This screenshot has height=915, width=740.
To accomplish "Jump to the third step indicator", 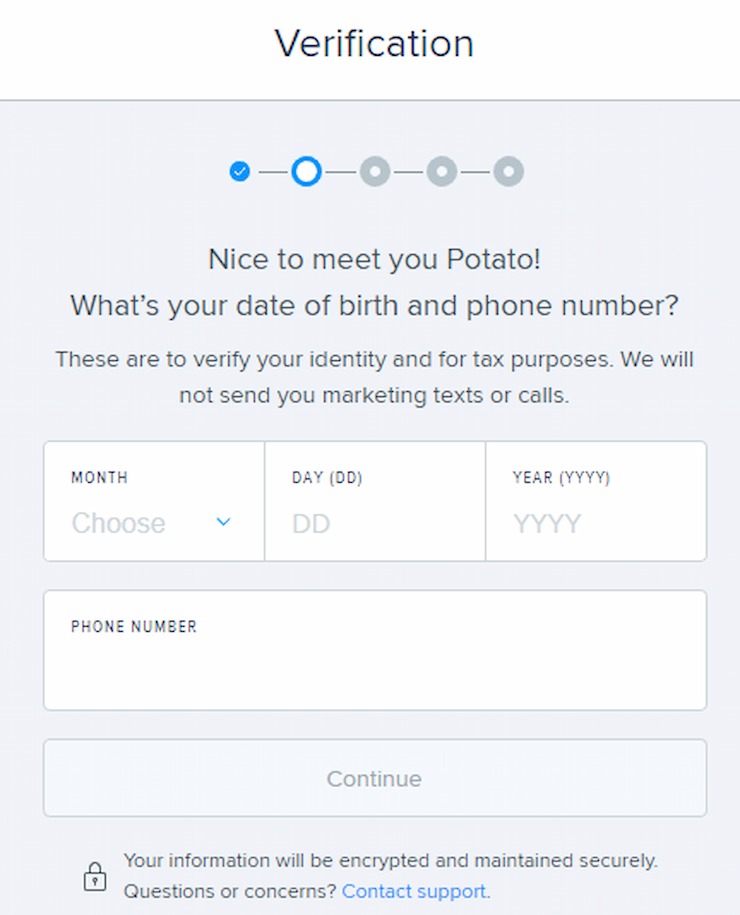I will 375,172.
